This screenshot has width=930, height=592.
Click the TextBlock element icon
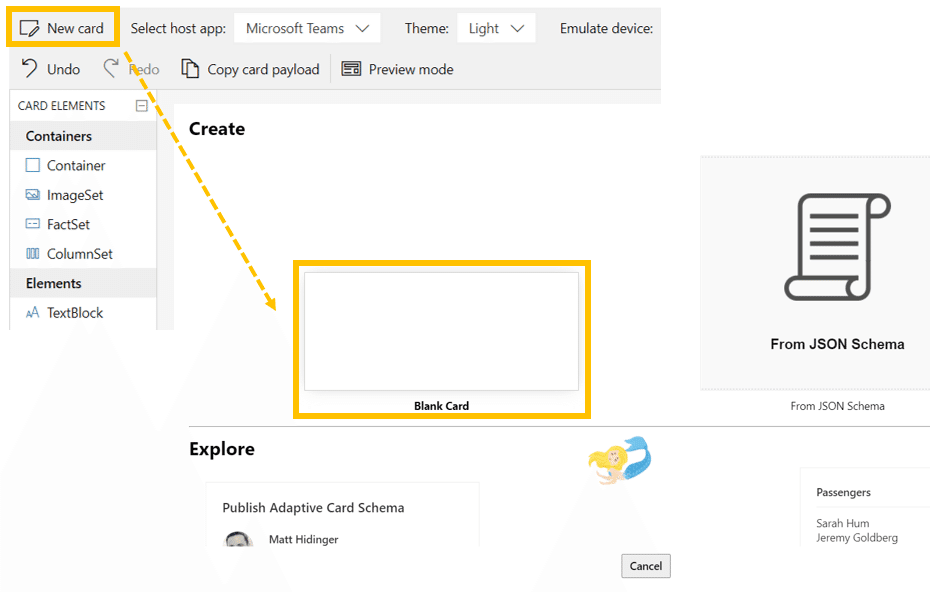(x=33, y=313)
